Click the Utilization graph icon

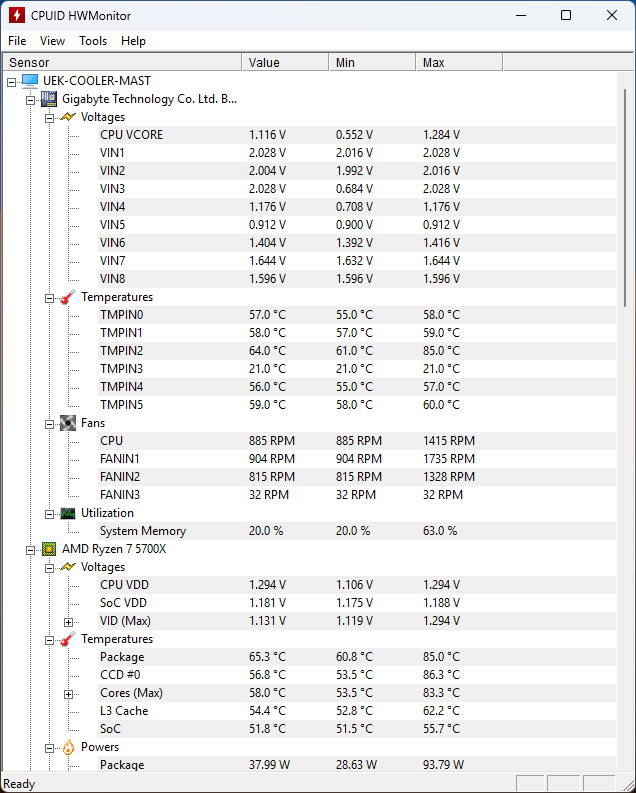click(68, 513)
